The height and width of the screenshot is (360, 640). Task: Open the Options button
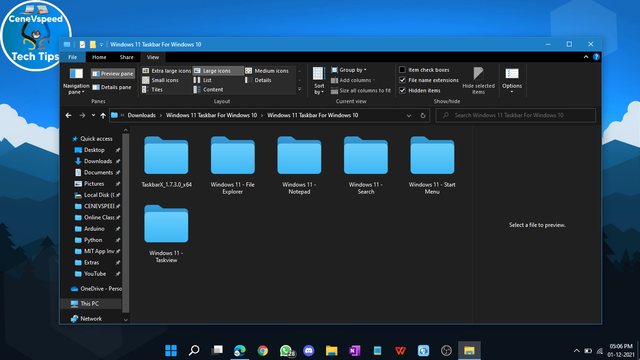tap(512, 80)
